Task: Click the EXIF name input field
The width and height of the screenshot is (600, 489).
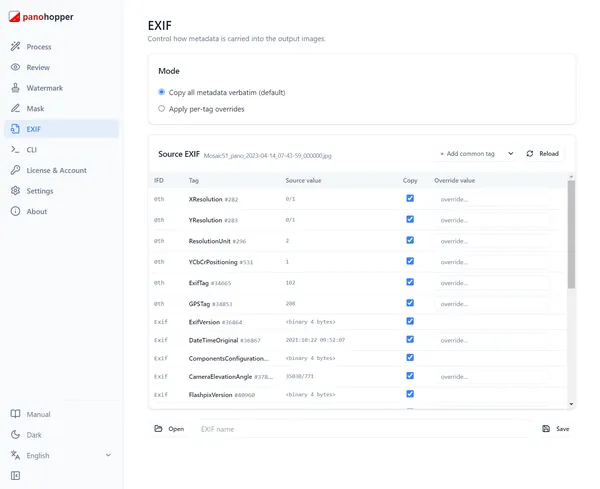Action: pyautogui.click(x=364, y=429)
